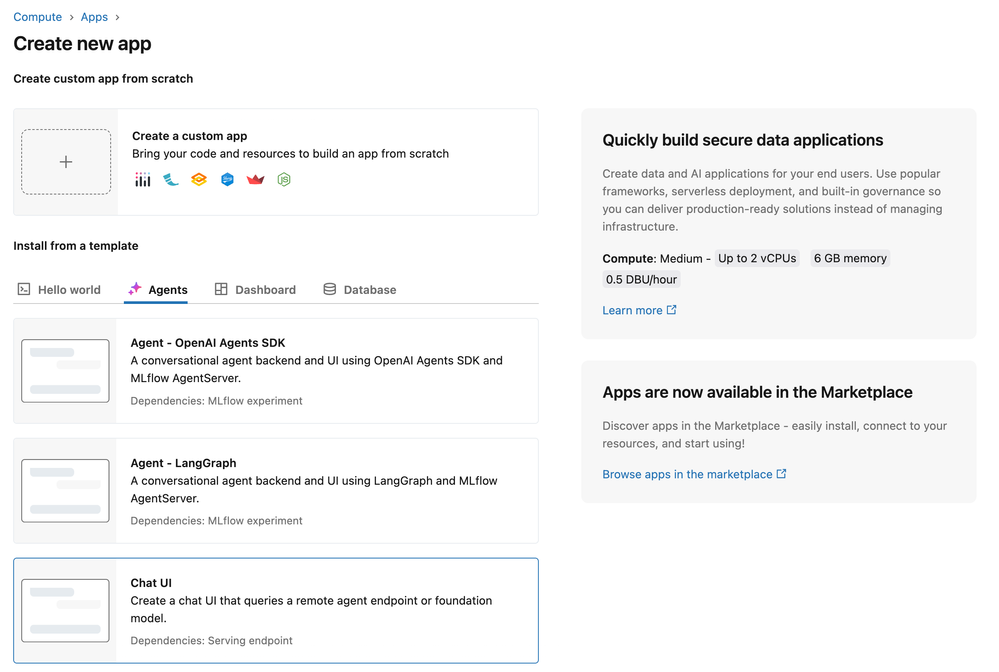The image size is (999, 672).
Task: Click the Flask horn icon
Action: pos(171,180)
